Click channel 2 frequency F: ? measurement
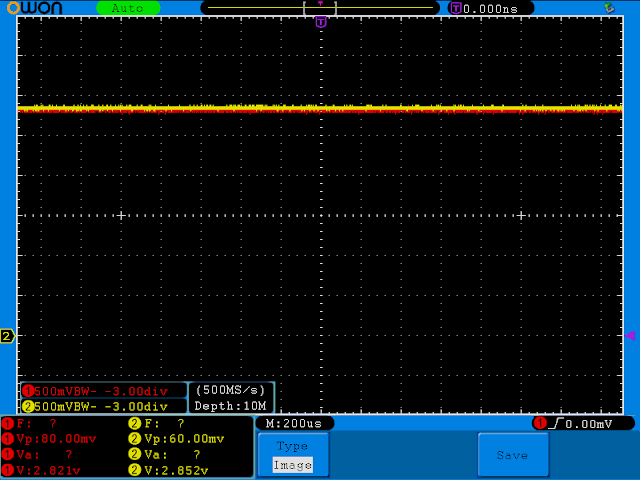 (157, 423)
